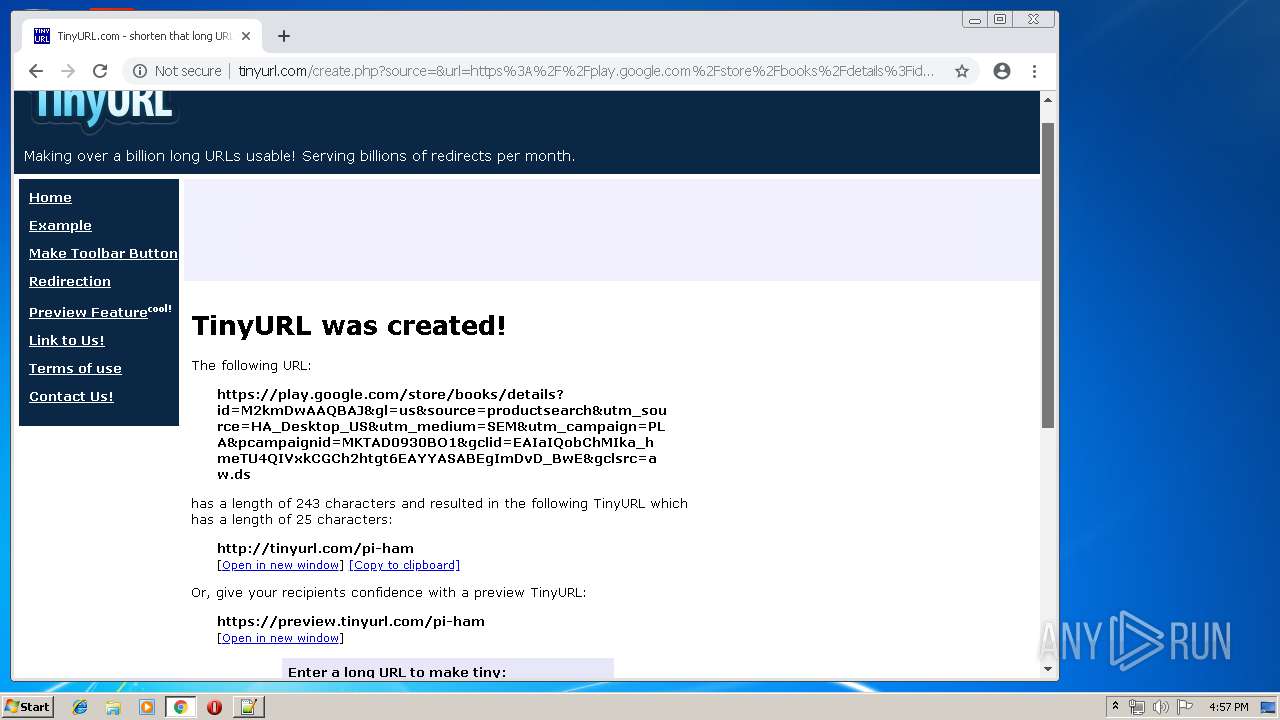This screenshot has height=720, width=1280.
Task: Click the long Google Play URL text
Action: [x=441, y=434]
